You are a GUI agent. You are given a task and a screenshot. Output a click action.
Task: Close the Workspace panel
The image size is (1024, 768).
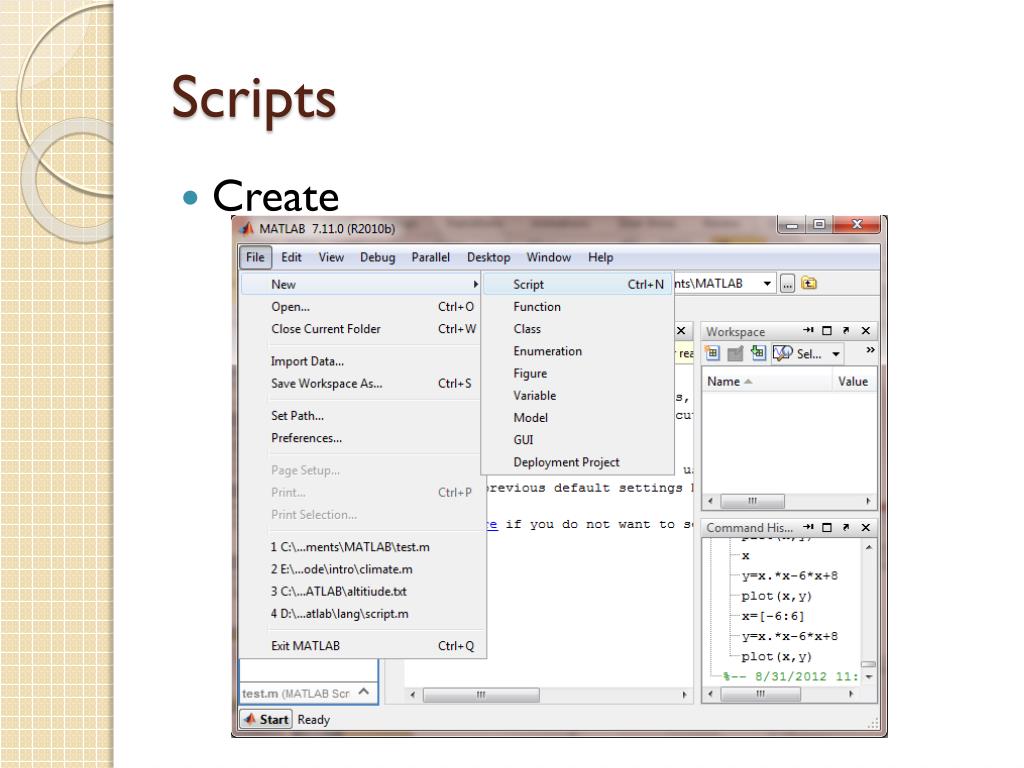click(866, 330)
